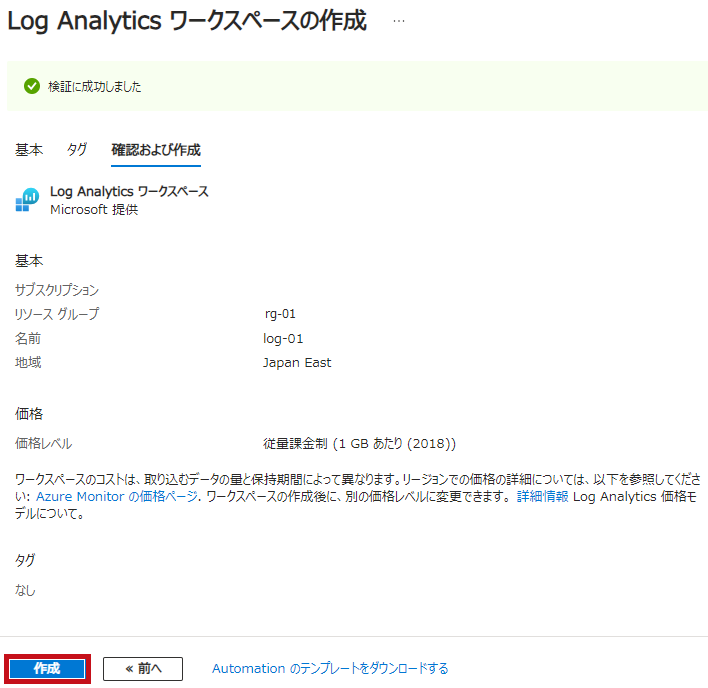Click the 名前 label
This screenshot has width=708, height=688.
(28, 339)
